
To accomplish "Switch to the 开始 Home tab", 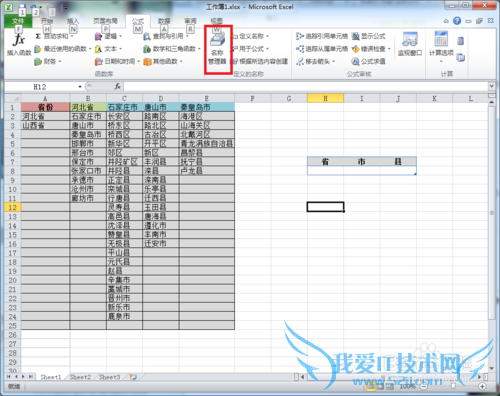I will tap(47, 21).
